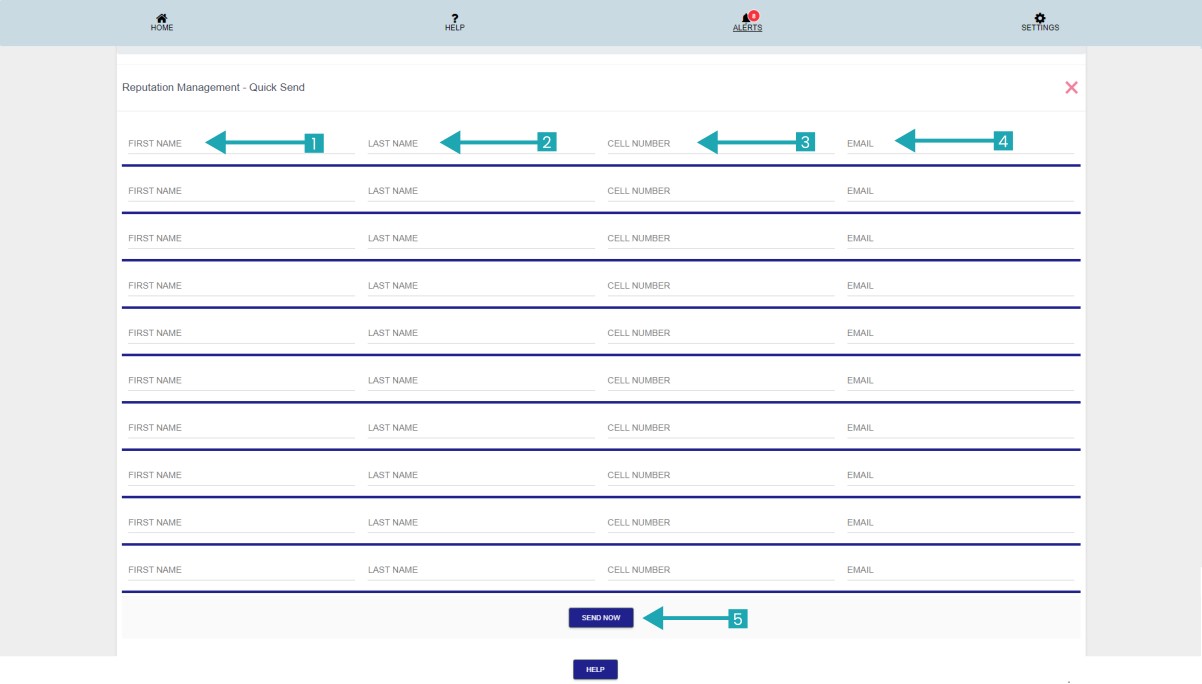Select the Email field in the last row
1202x684 pixels.
tap(959, 570)
